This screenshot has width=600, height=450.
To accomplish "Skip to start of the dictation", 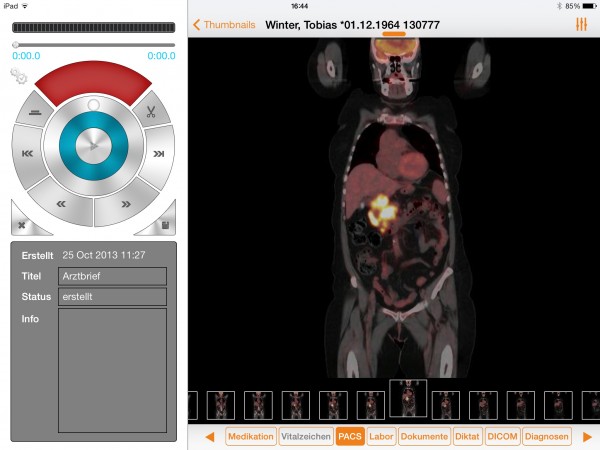I will coord(27,154).
